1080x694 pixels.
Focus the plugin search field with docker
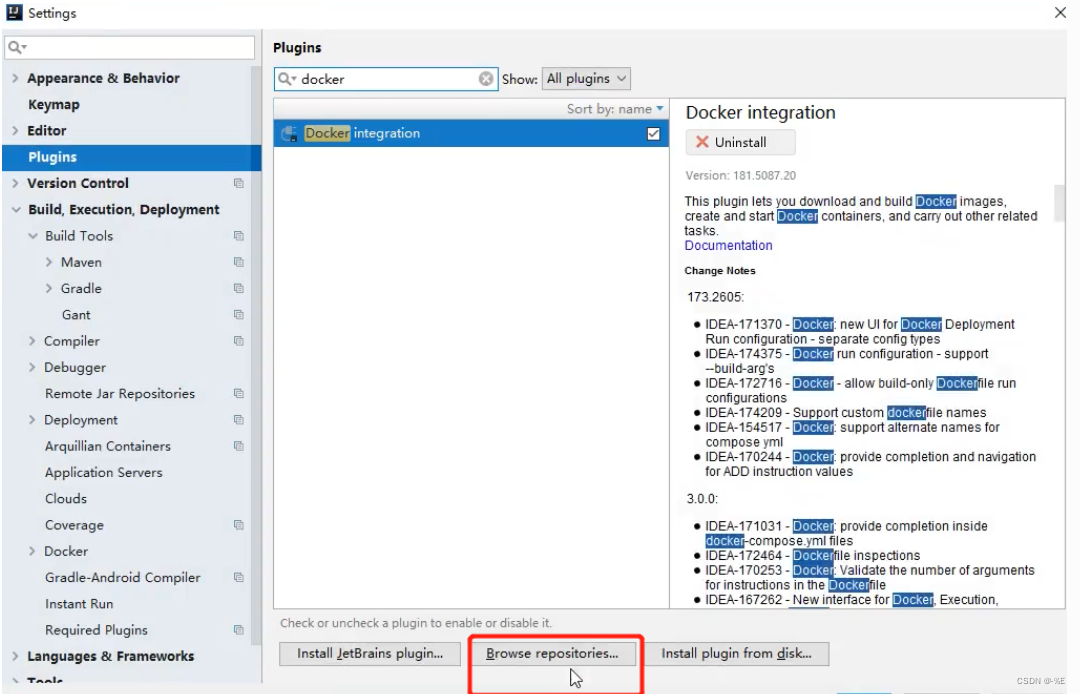386,78
